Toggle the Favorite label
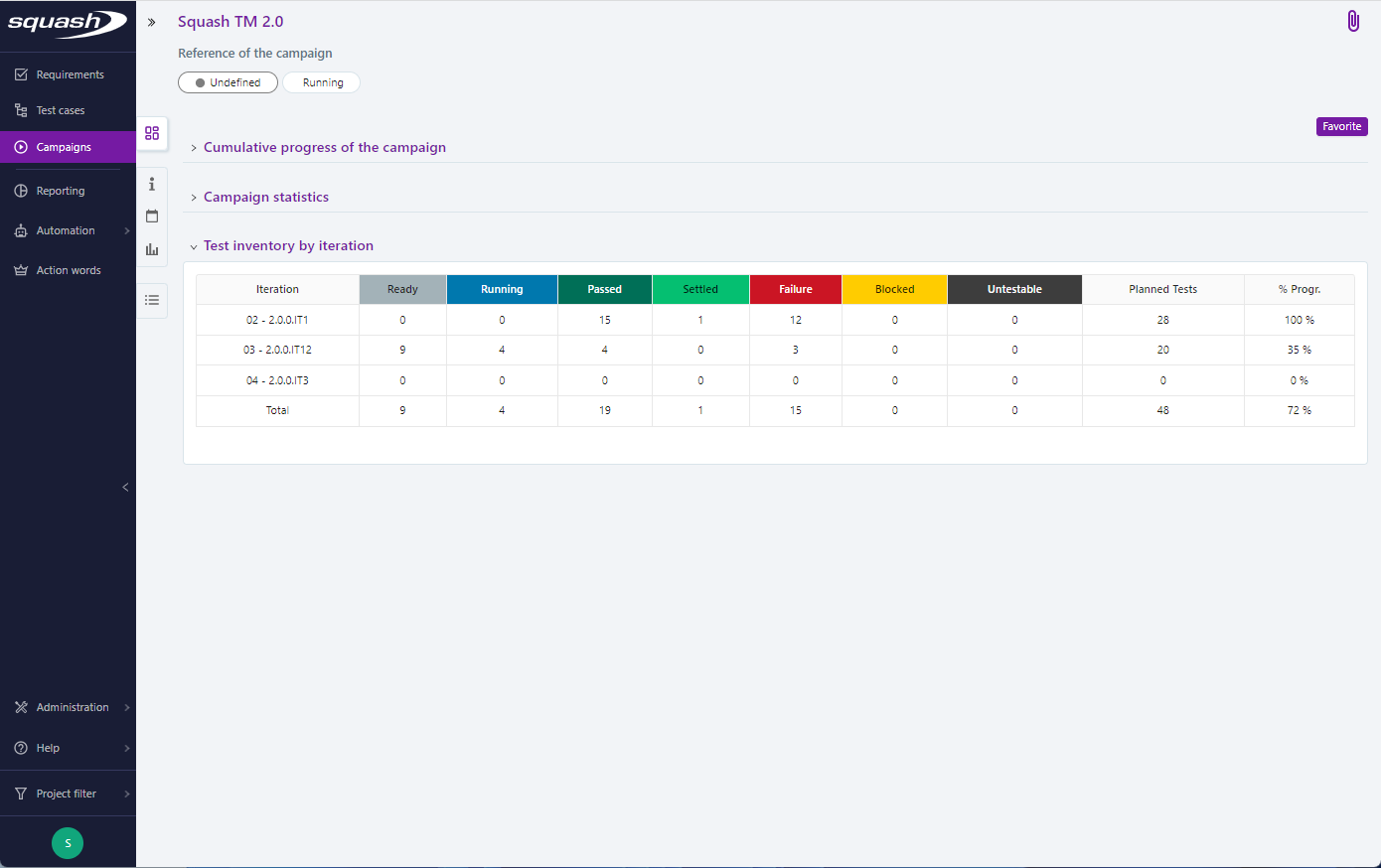 1341,126
